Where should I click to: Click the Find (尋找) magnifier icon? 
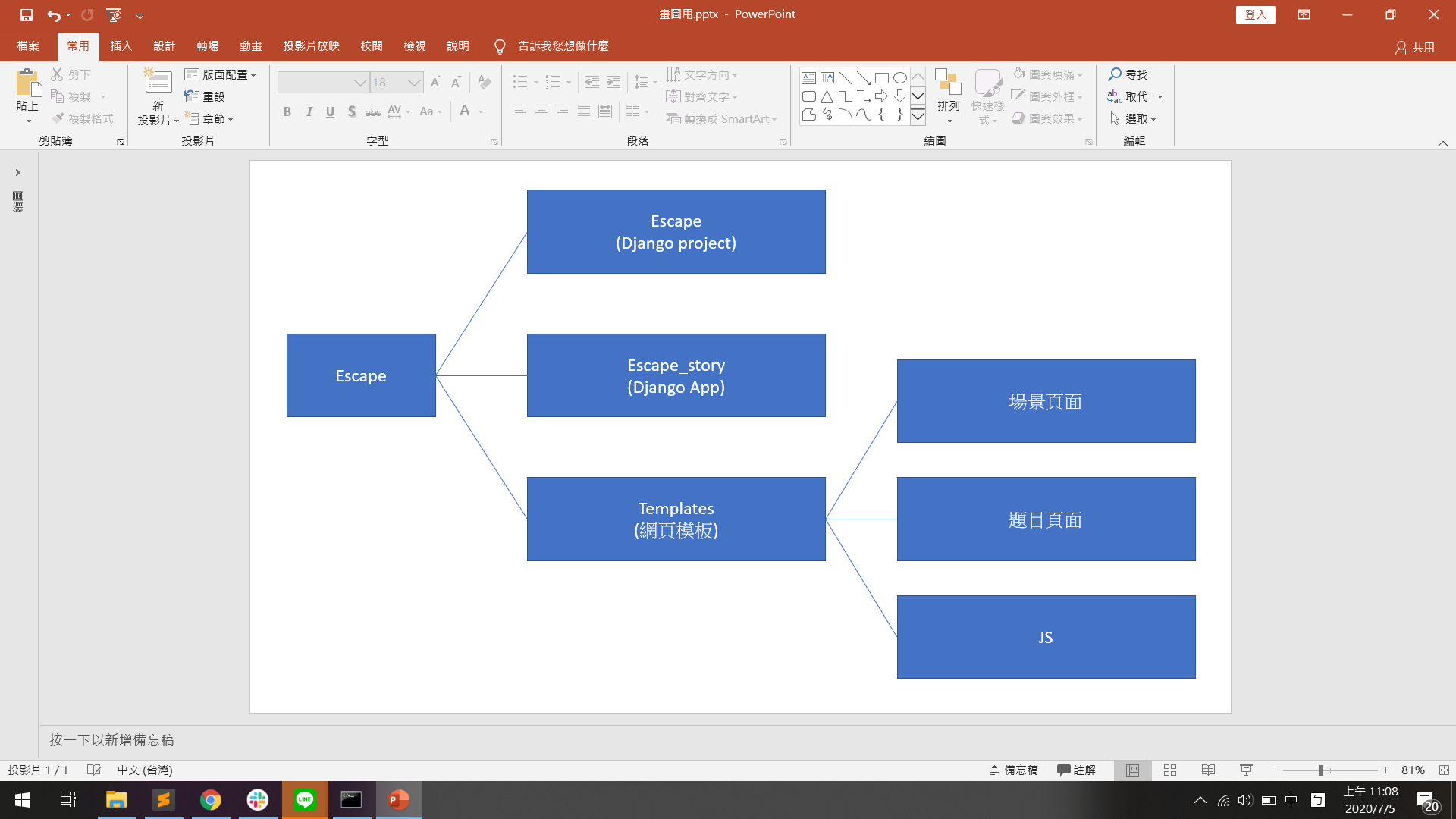1114,74
